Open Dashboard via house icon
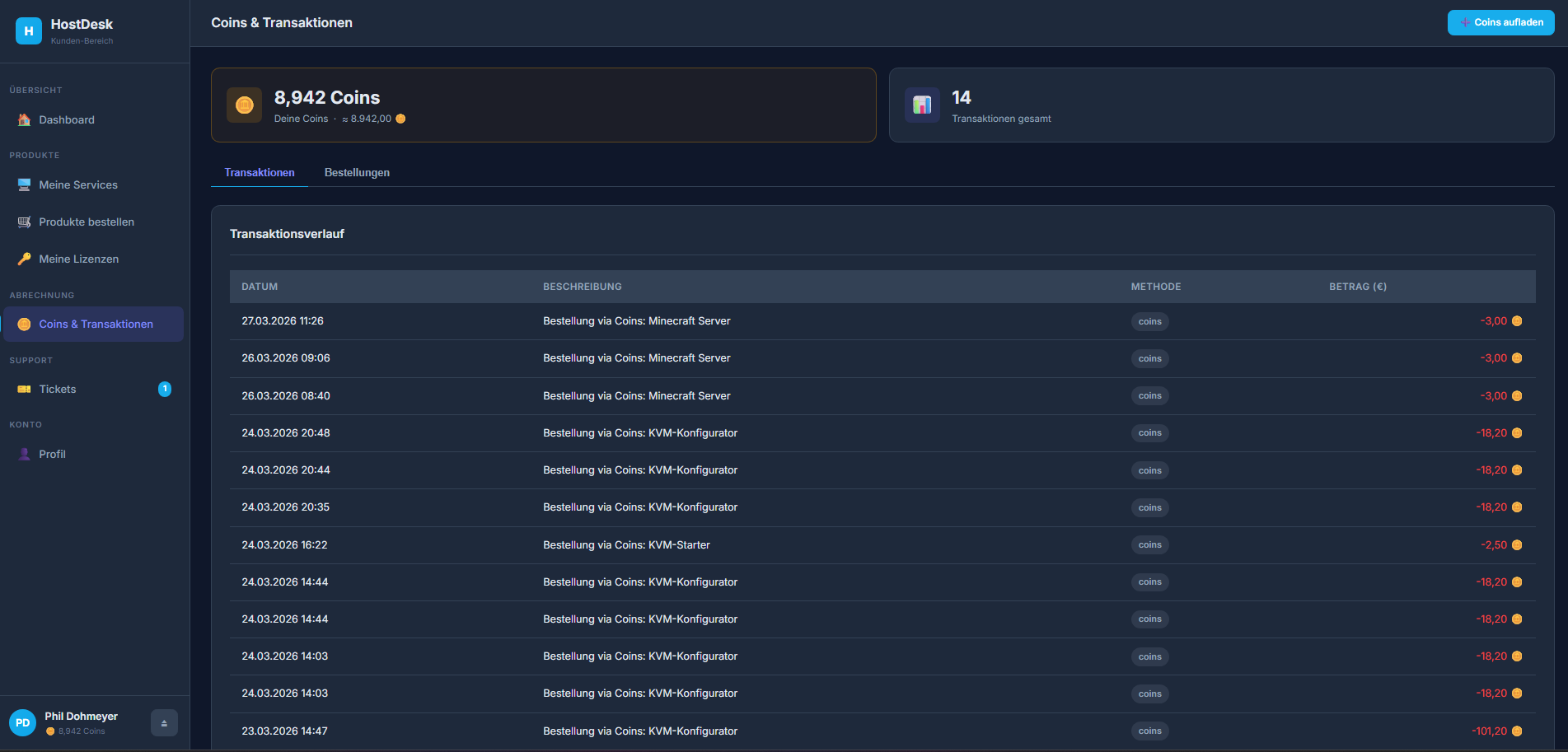This screenshot has height=752, width=1568. coord(24,120)
